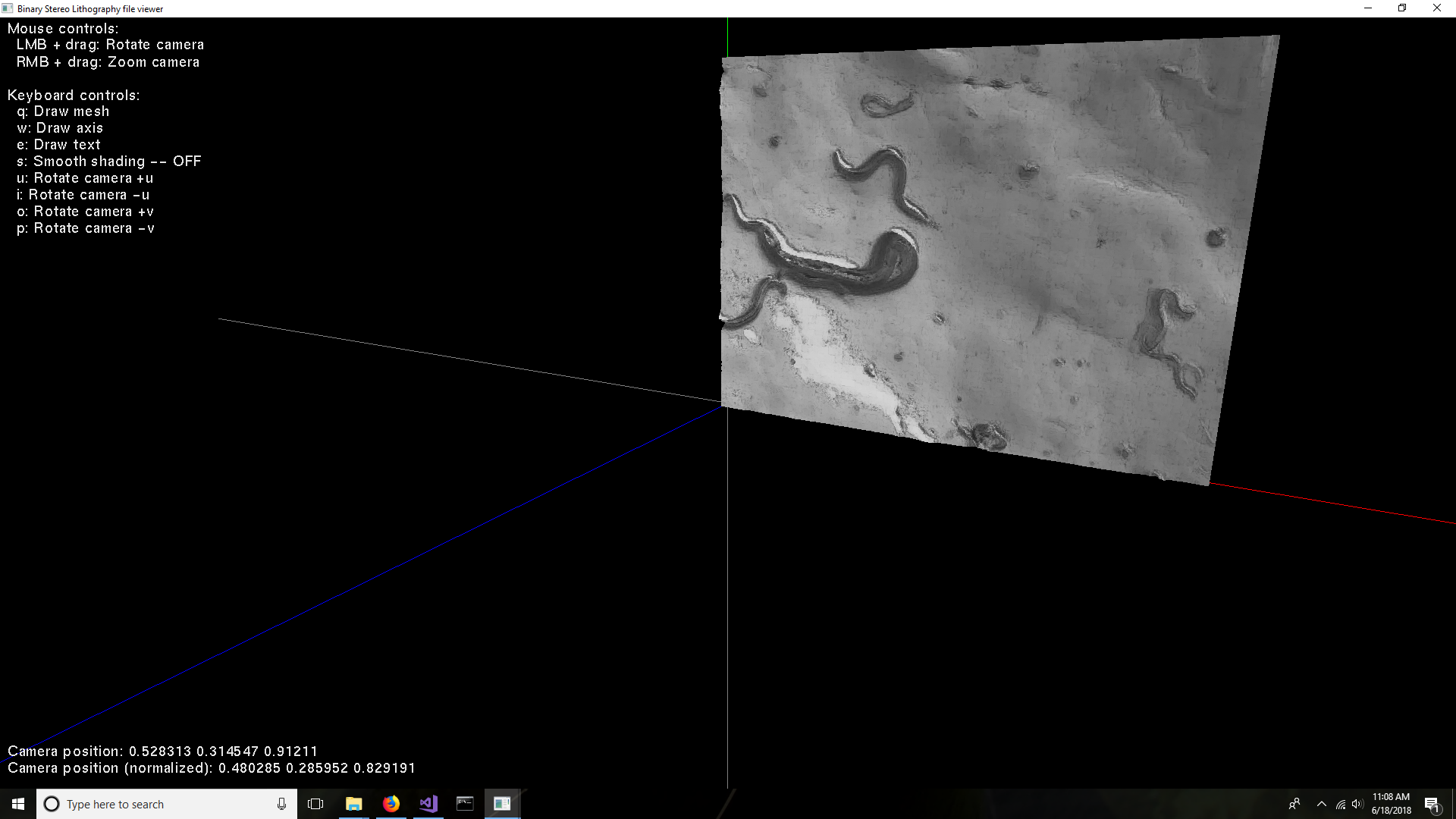This screenshot has height=819, width=1456.
Task: Click the 'q: Draw mesh' text line
Action: [63, 111]
